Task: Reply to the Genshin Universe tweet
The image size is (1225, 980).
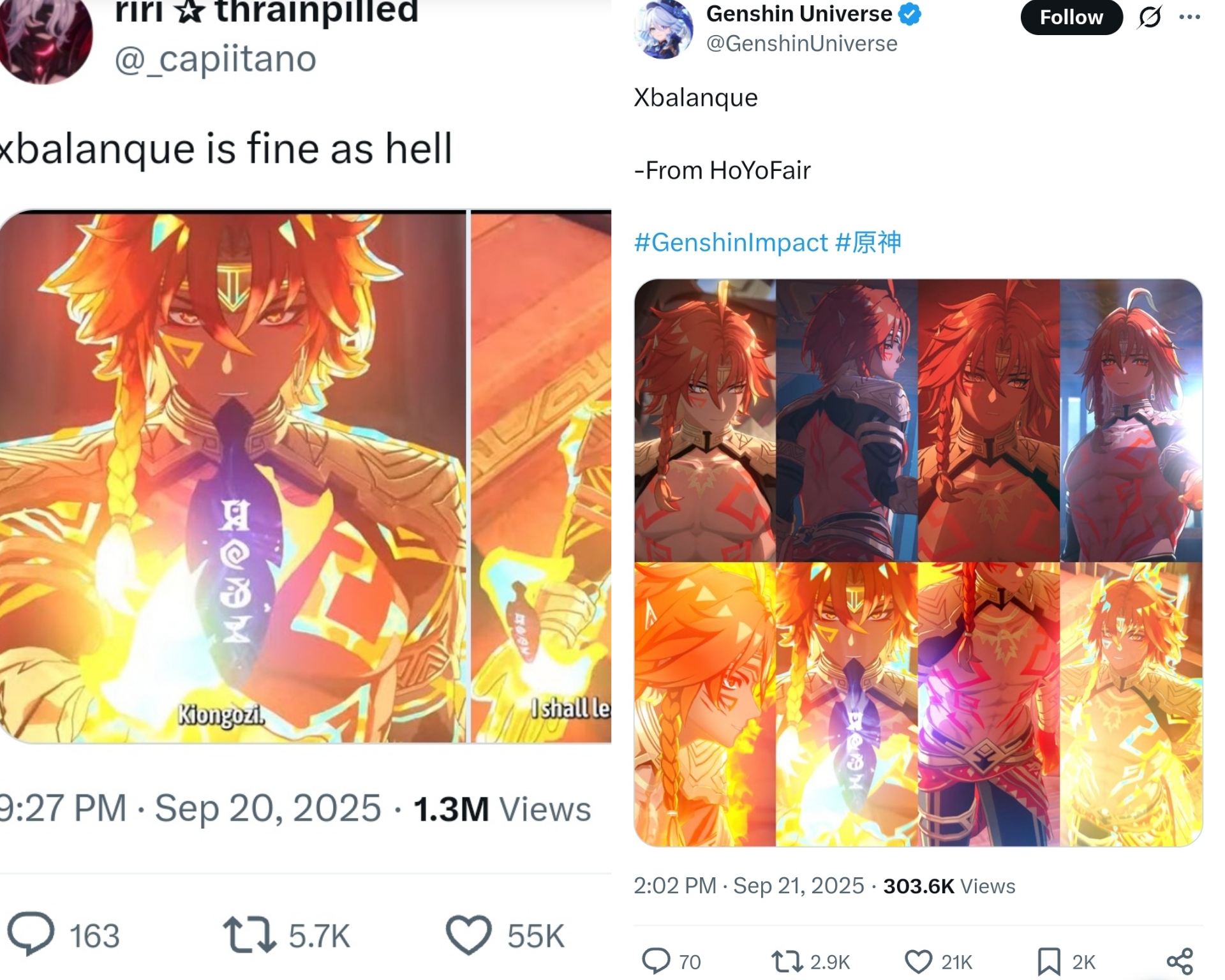Action: point(656,961)
